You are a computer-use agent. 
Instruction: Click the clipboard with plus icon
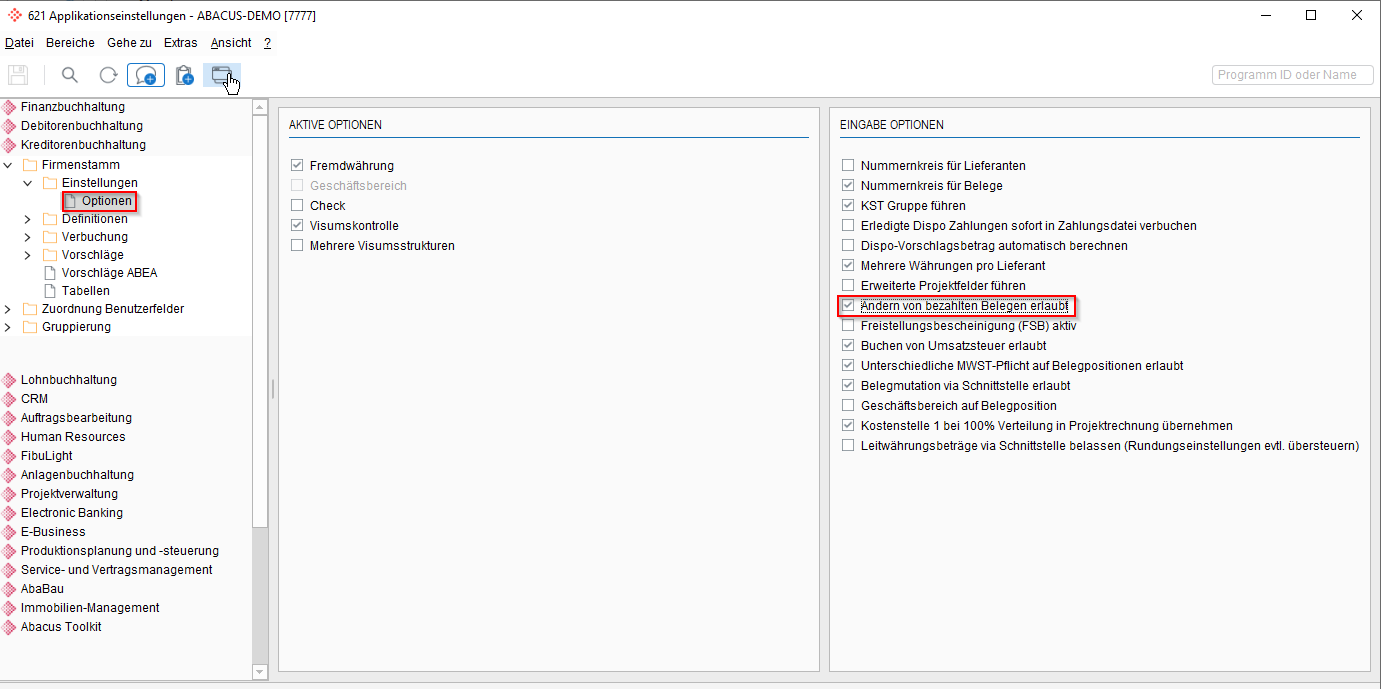point(184,75)
